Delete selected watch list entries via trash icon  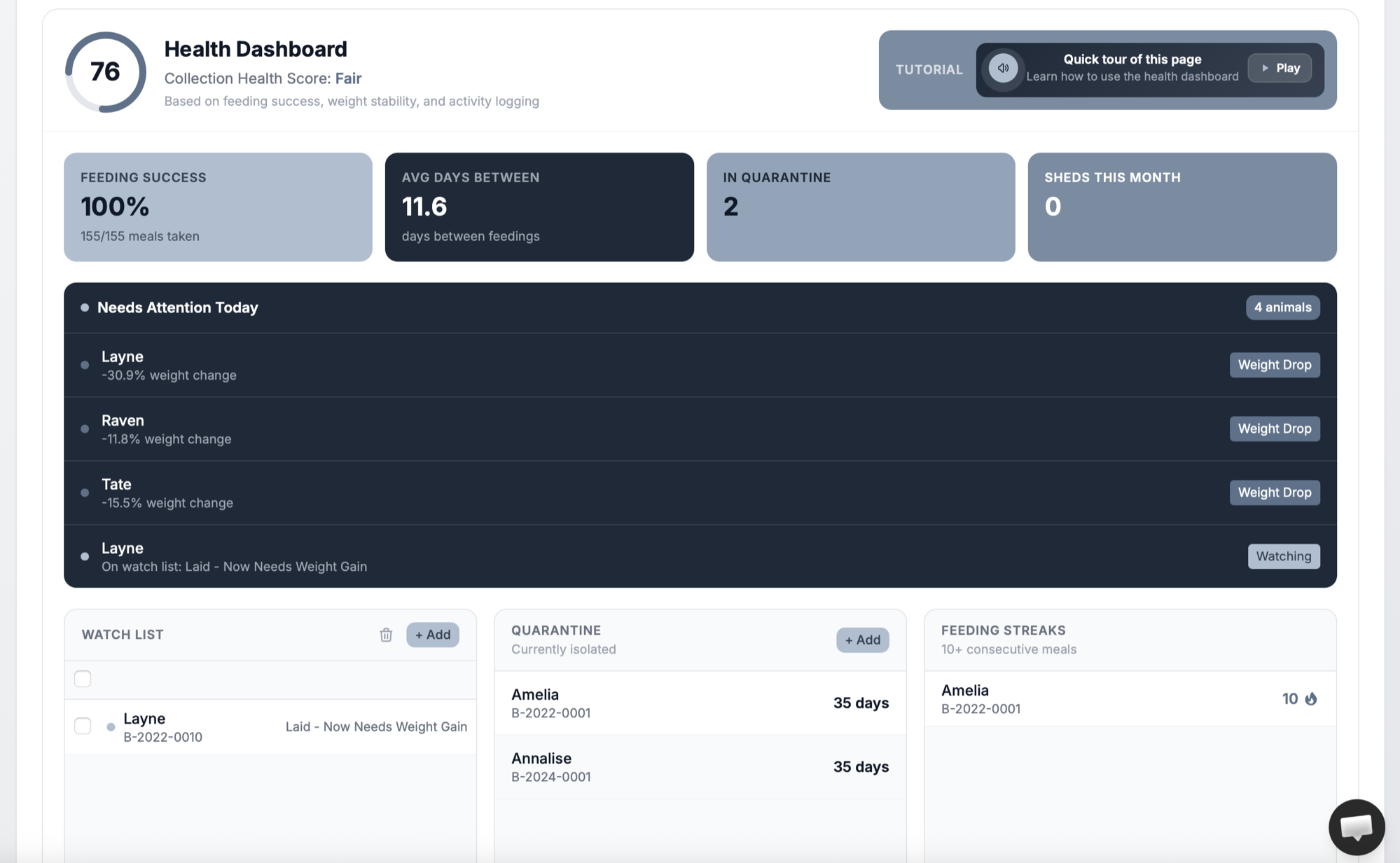coord(386,635)
